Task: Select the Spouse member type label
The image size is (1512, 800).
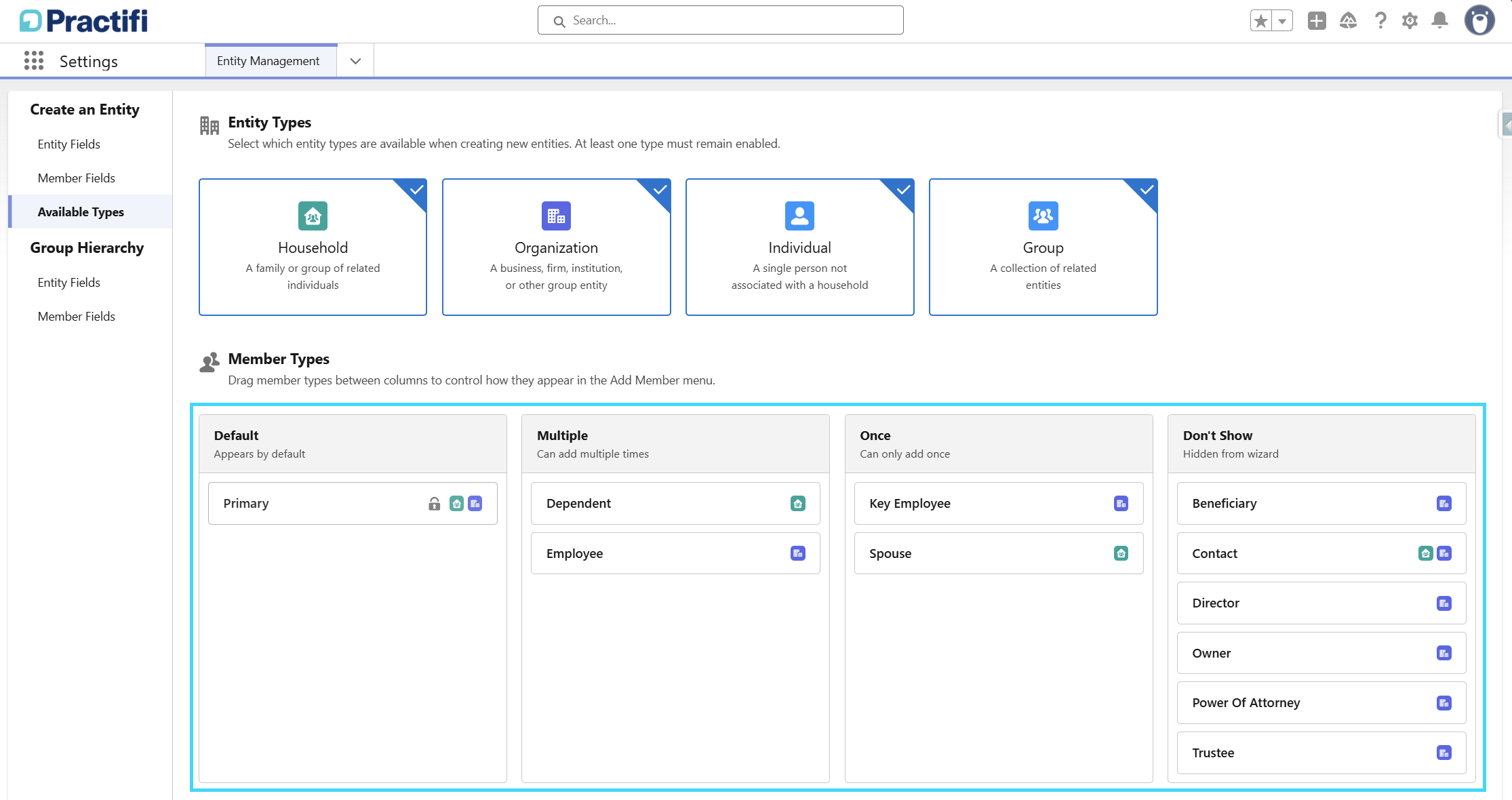Action: tap(890, 554)
